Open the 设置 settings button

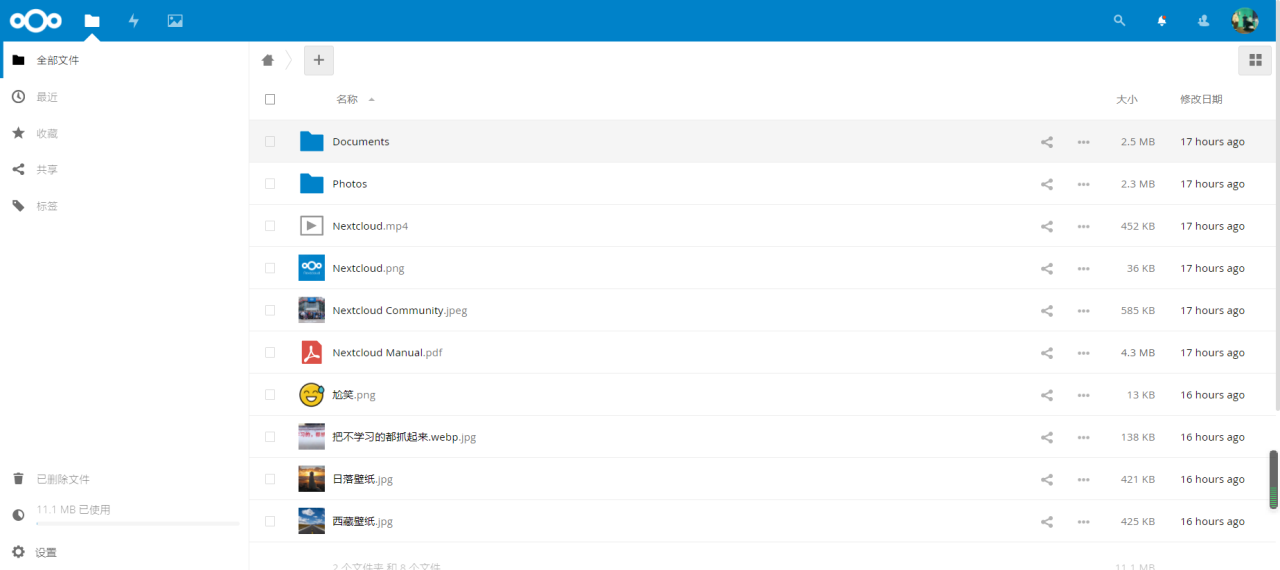pos(46,552)
